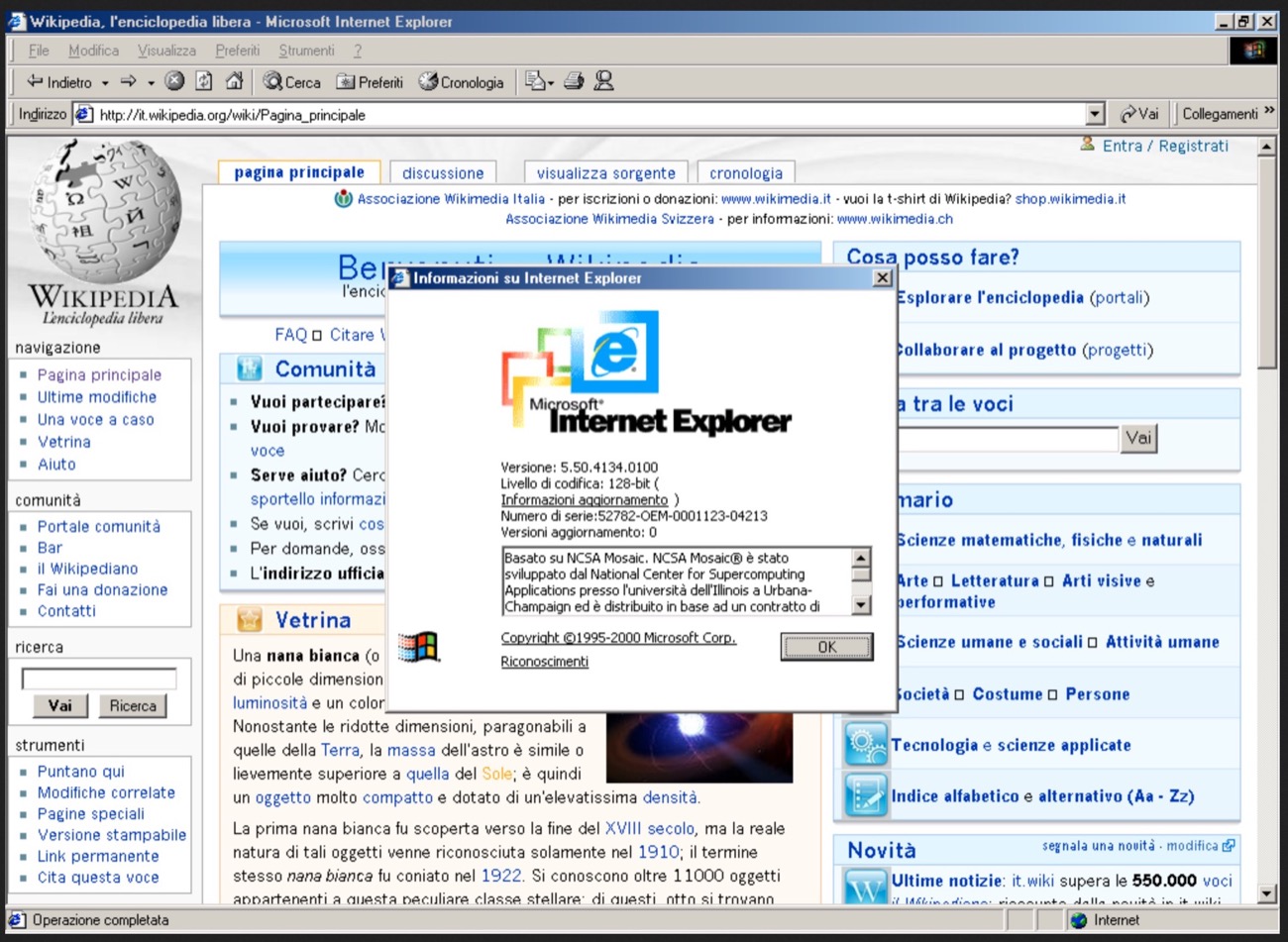Click the page's vertical scrollbar thumb
Image resolution: width=1288 pixels, height=942 pixels.
pyautogui.click(x=1266, y=262)
